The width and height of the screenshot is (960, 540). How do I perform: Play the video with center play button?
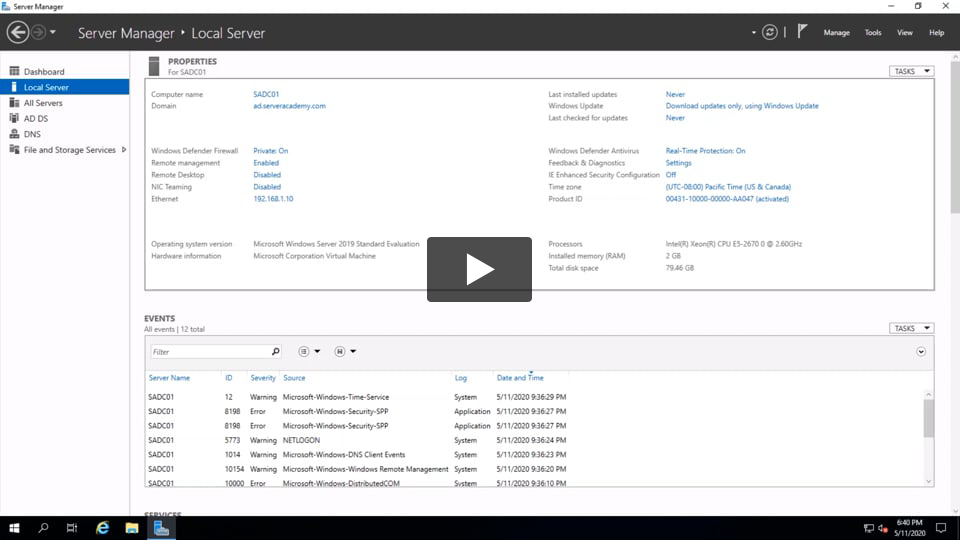tap(479, 269)
